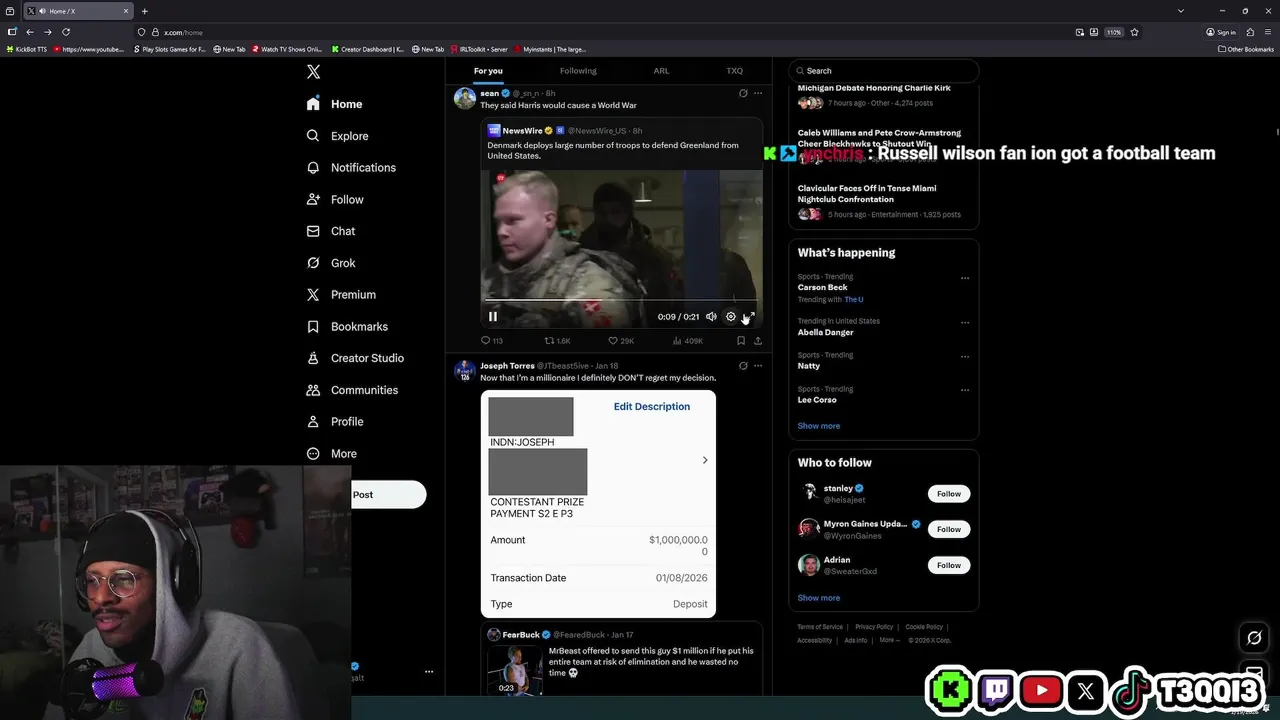The width and height of the screenshot is (1280, 720).
Task: Click Grok icon on sean's post
Action: coord(743,93)
